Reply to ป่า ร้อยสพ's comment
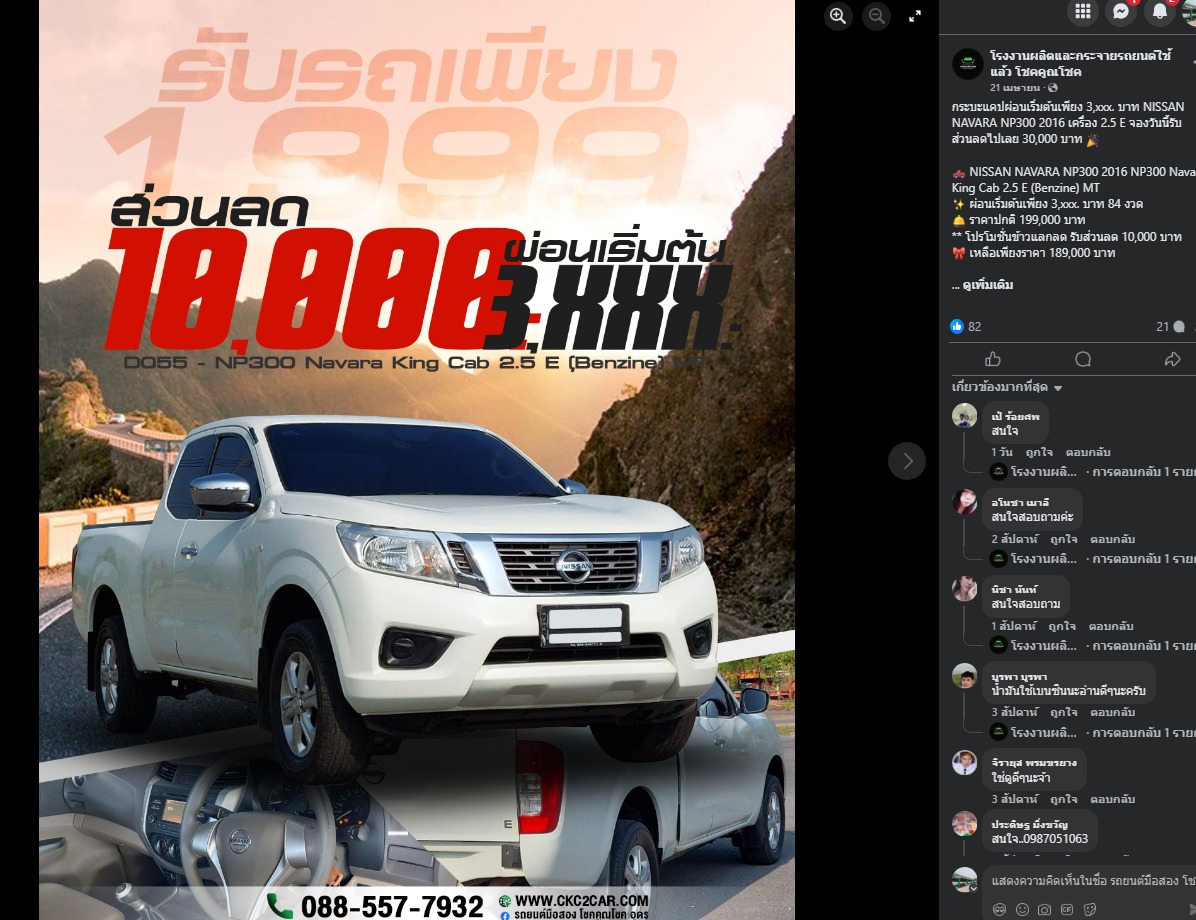Image resolution: width=1196 pixels, height=920 pixels. [1088, 452]
